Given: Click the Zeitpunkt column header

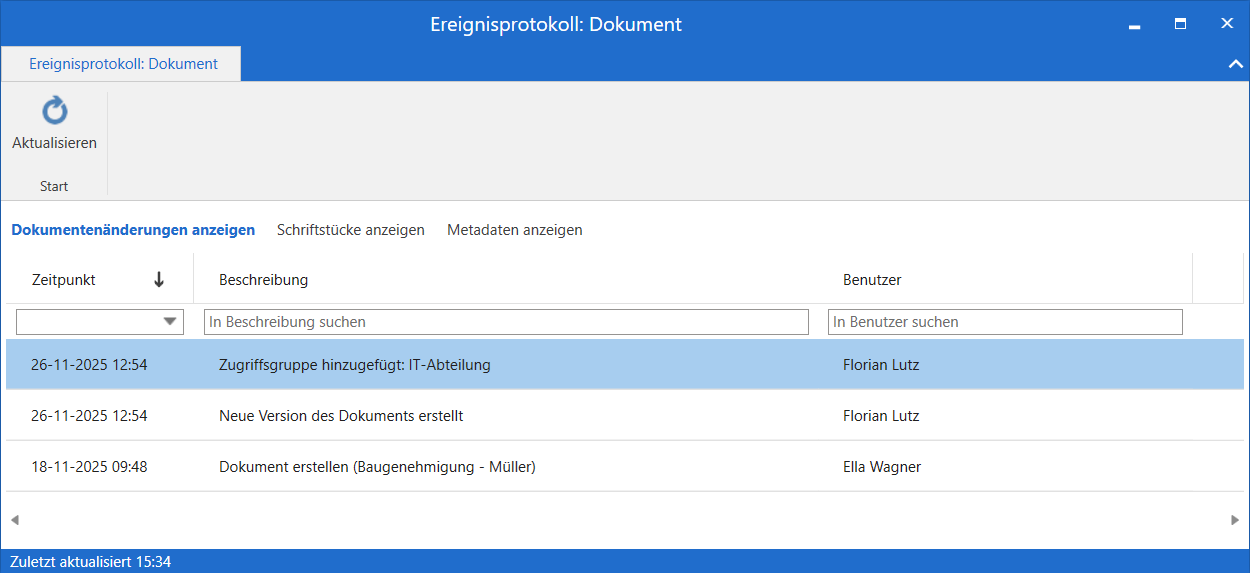Looking at the screenshot, I should coord(64,280).
